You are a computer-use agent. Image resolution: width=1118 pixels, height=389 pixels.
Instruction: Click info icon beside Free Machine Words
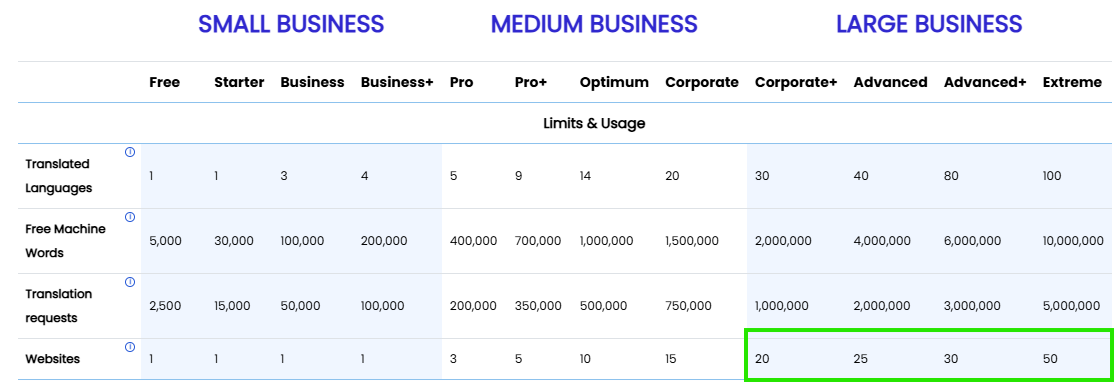pyautogui.click(x=130, y=217)
